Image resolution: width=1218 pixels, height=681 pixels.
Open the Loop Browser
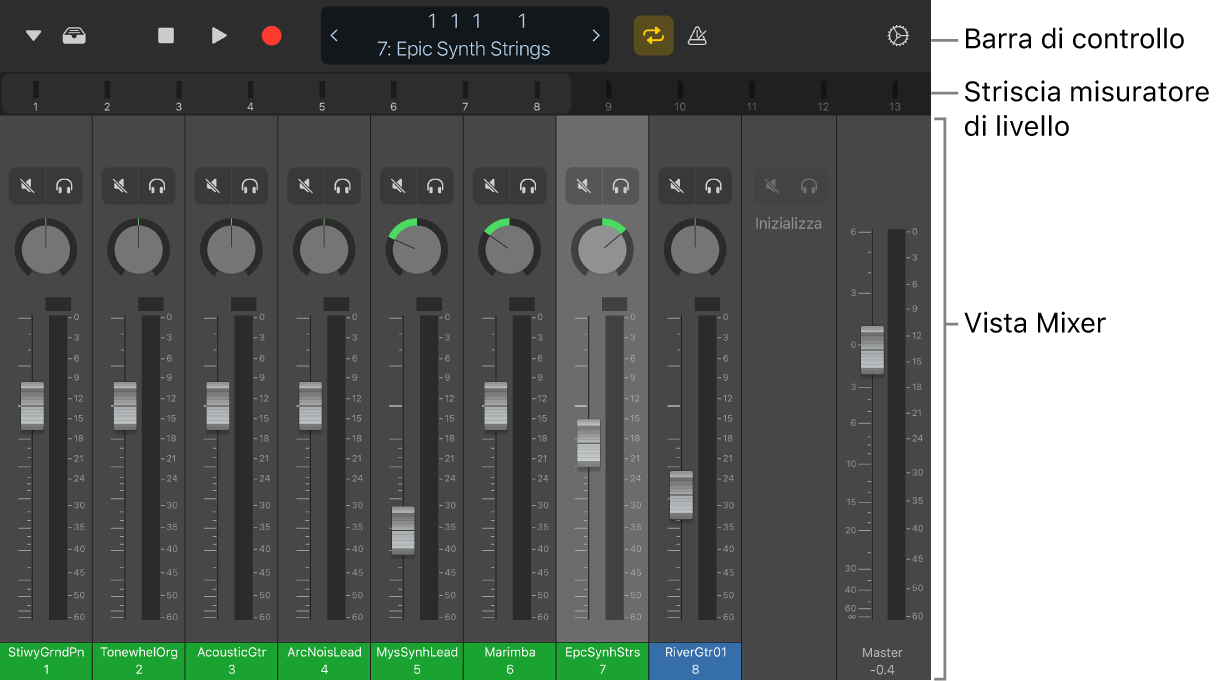point(72,34)
